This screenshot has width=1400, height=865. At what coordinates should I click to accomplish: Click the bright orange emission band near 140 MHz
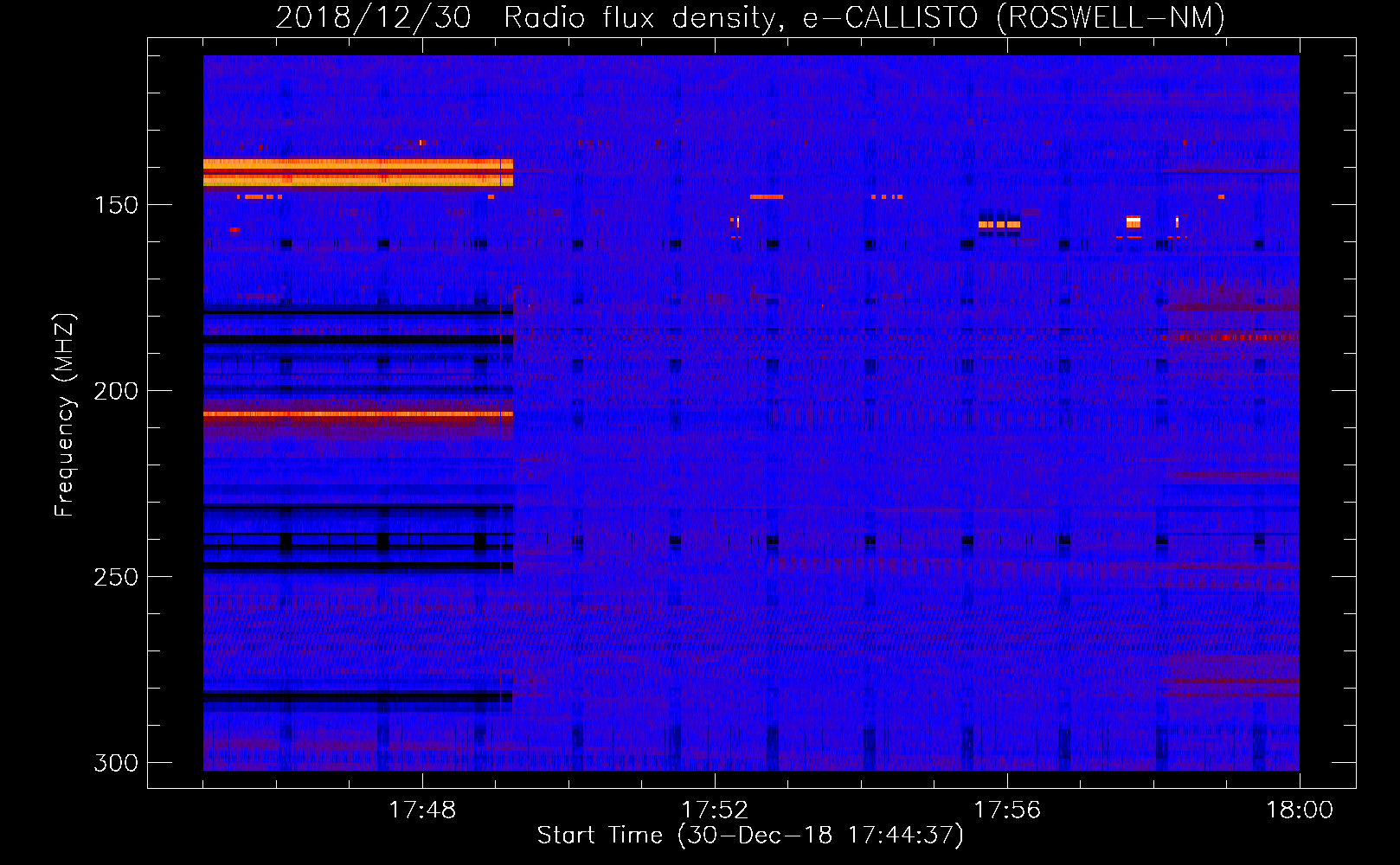coord(358,172)
